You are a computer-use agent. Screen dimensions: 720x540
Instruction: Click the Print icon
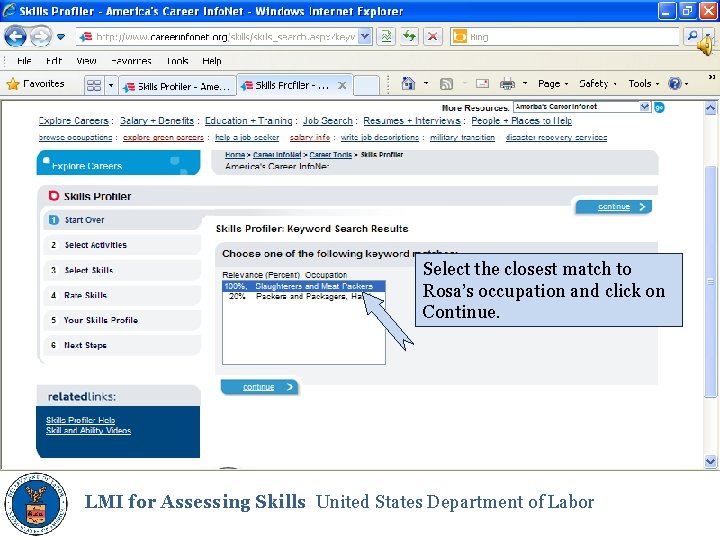point(507,84)
